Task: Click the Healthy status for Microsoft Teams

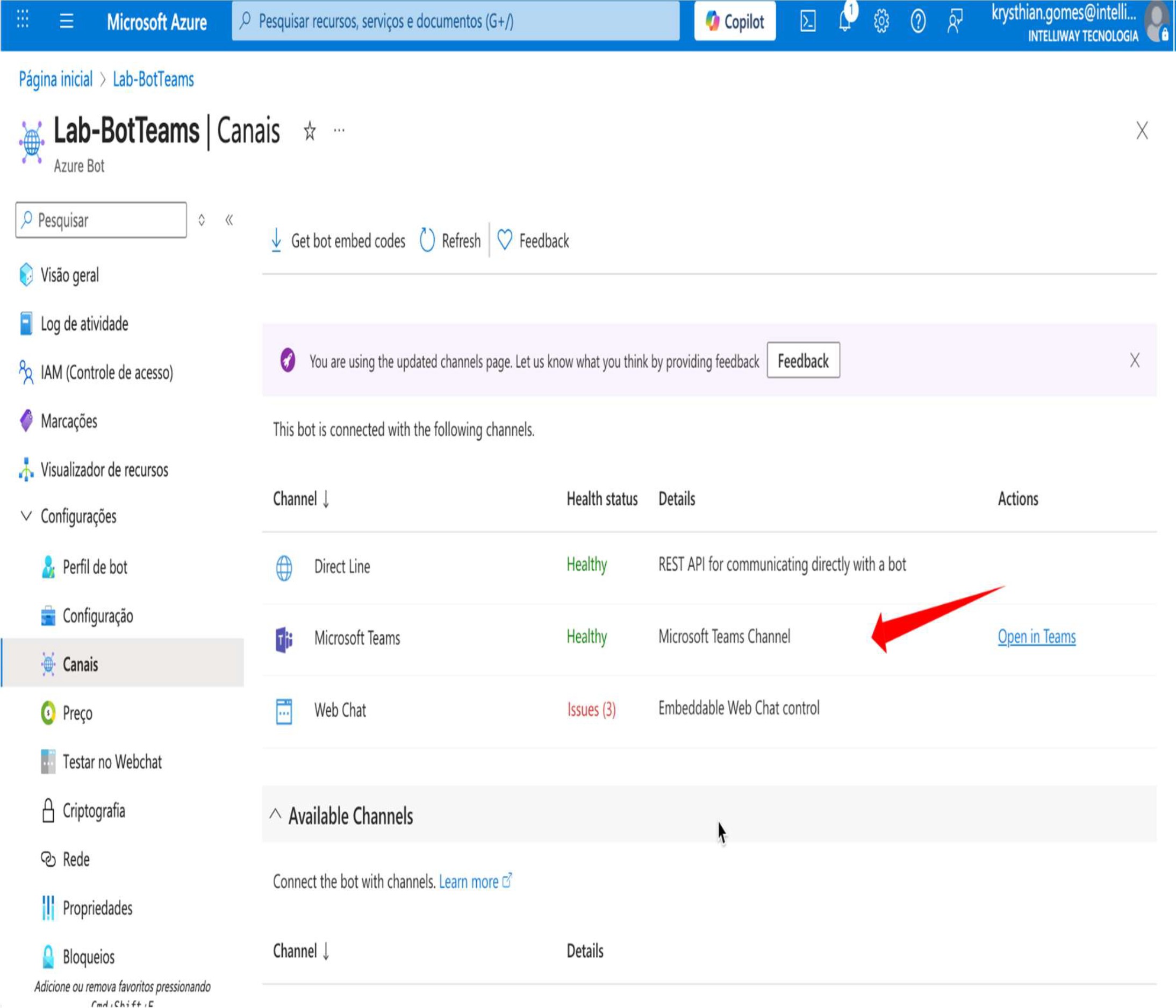Action: click(x=587, y=637)
